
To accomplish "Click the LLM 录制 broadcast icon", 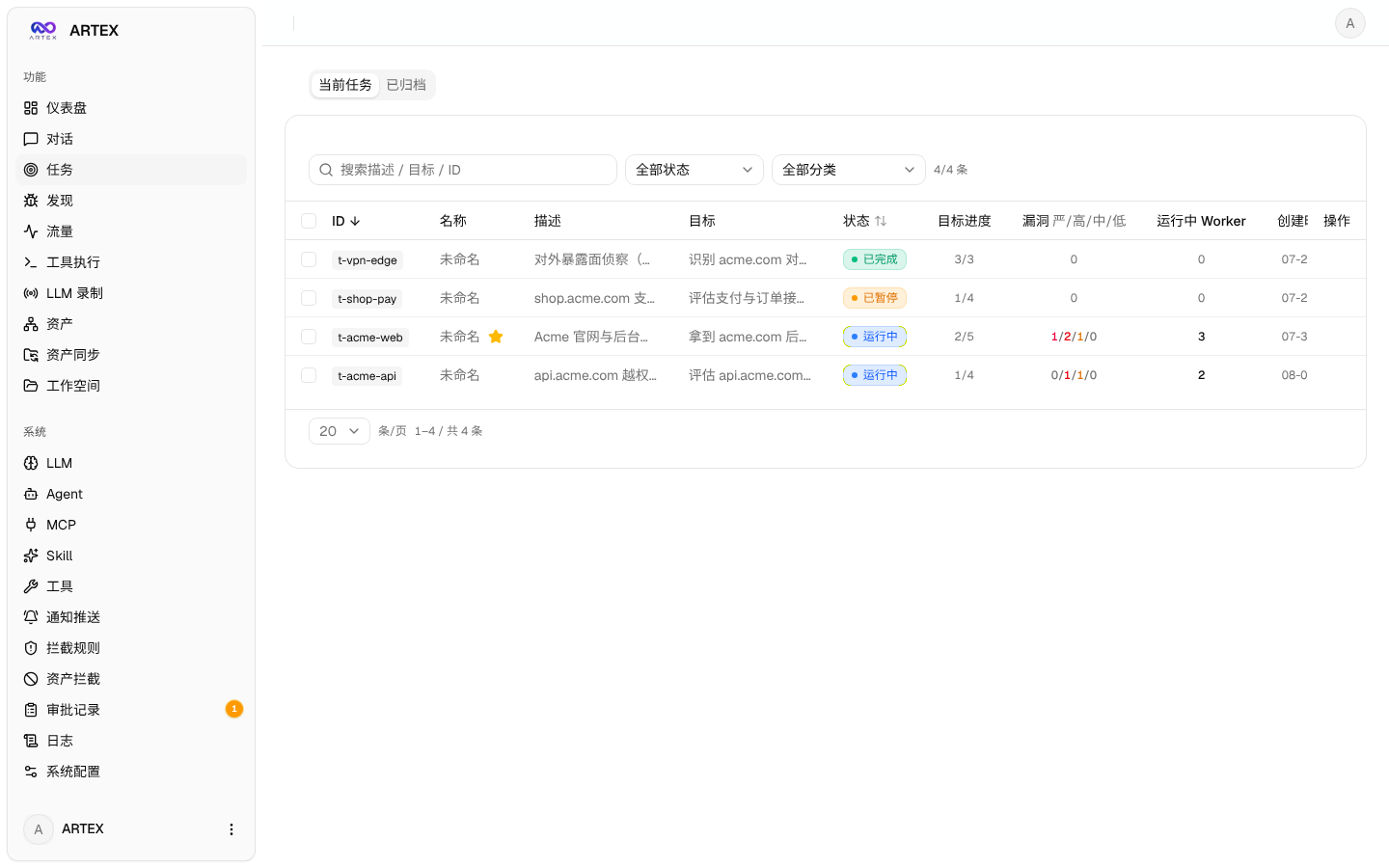I will click(31, 293).
